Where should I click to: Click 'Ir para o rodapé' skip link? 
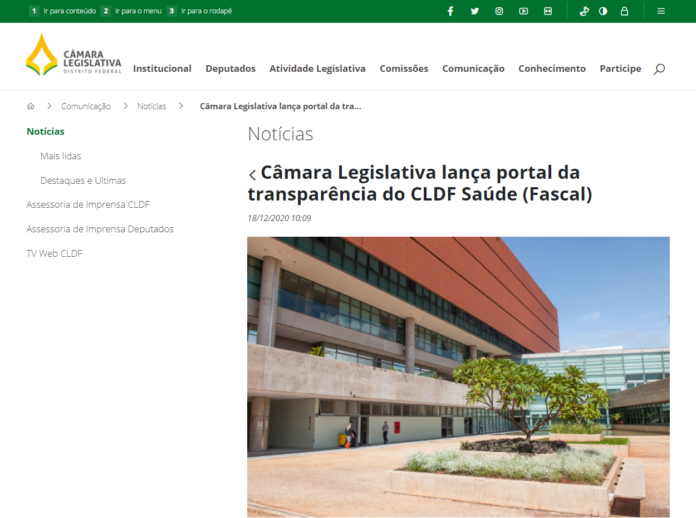pos(206,11)
